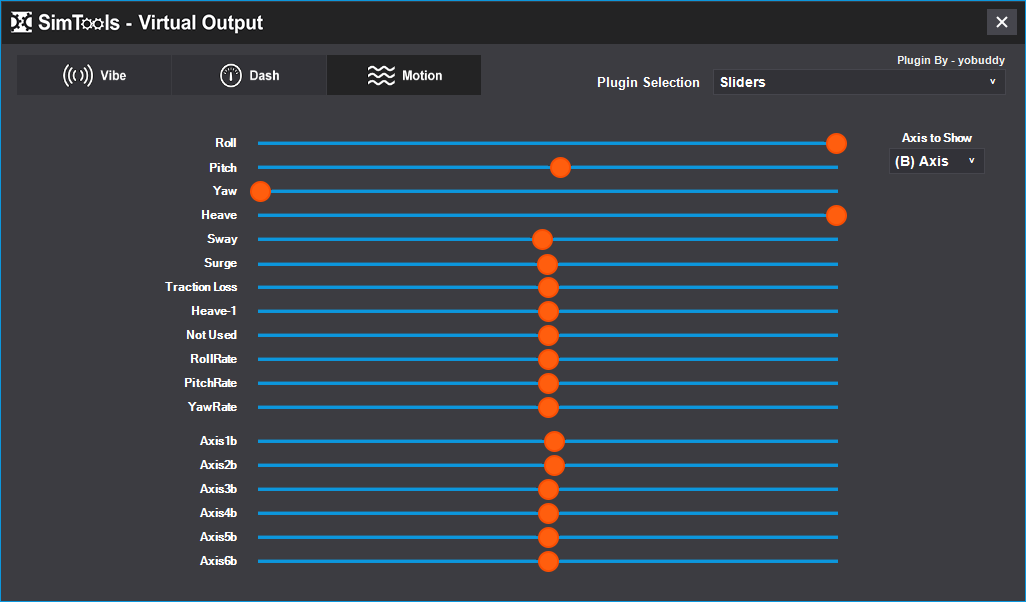
Task: Click the Dash gauge icon
Action: click(x=231, y=76)
